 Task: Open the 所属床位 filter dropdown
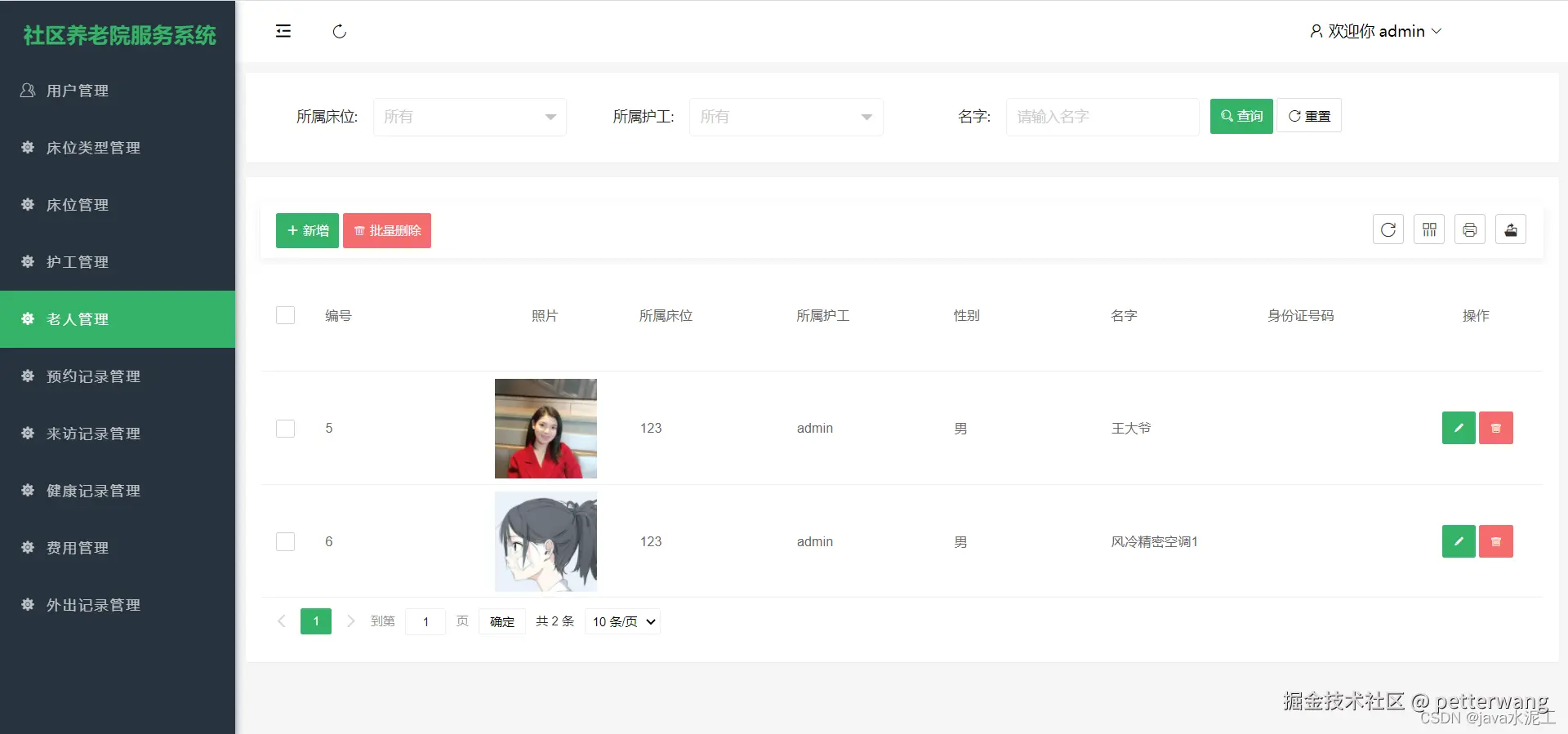pos(470,117)
